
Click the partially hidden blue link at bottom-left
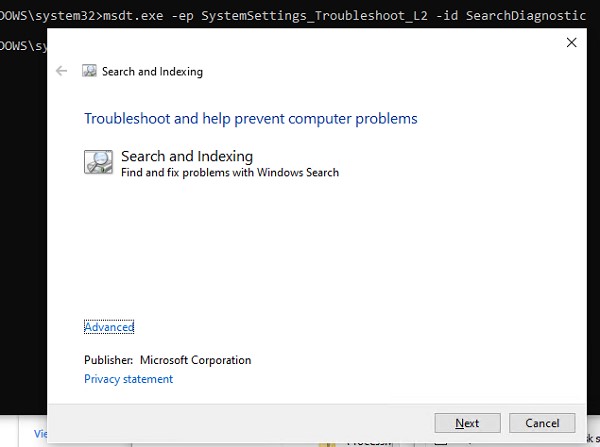pyautogui.click(x=41, y=434)
